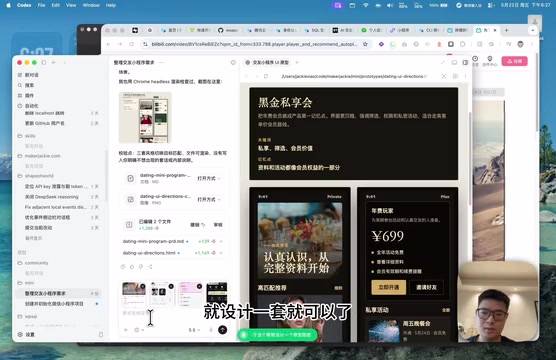Click the fullscreen icon beside preview URL

[444, 76]
